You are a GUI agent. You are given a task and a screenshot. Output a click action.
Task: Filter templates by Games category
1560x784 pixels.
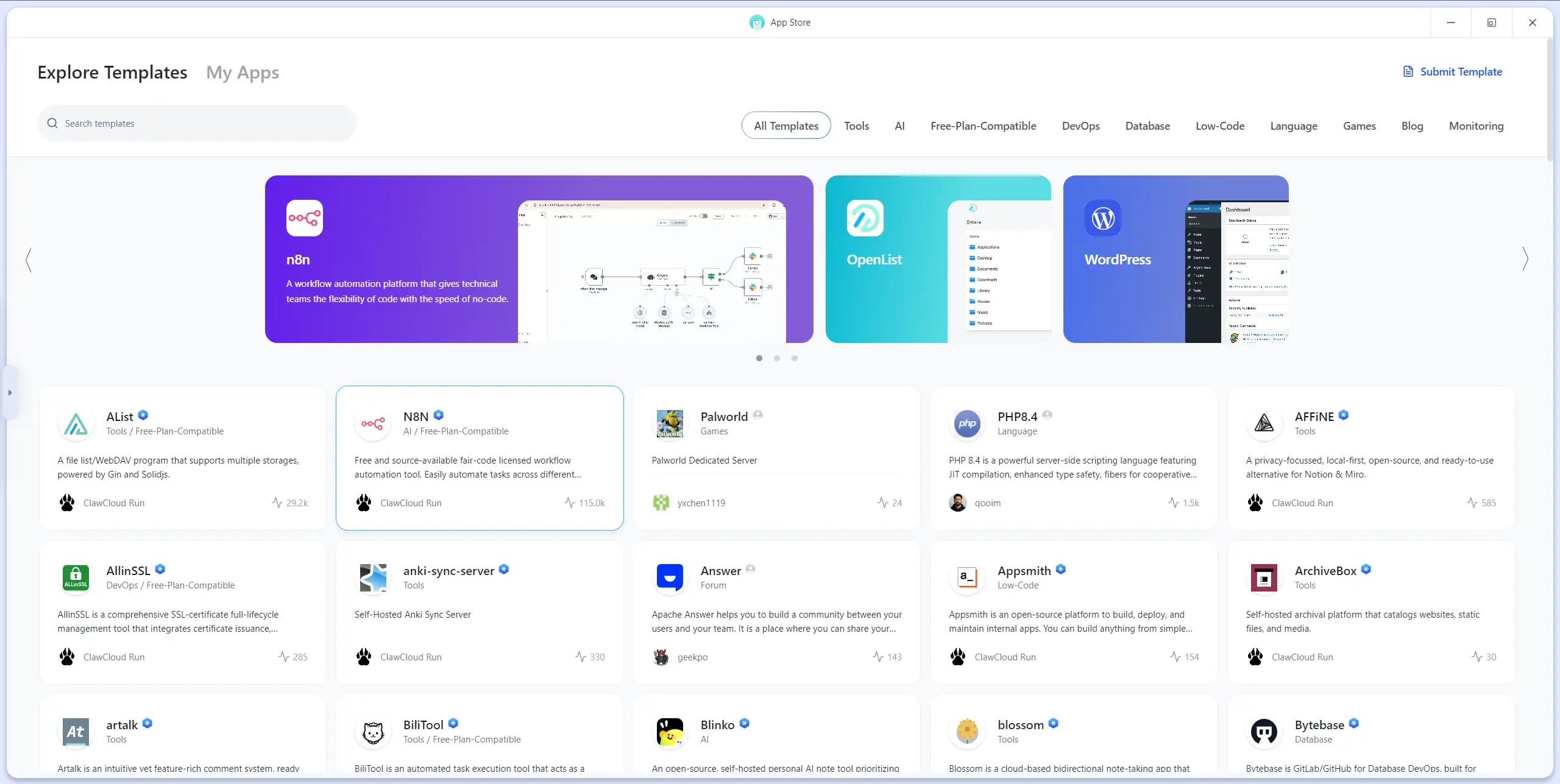(x=1360, y=125)
